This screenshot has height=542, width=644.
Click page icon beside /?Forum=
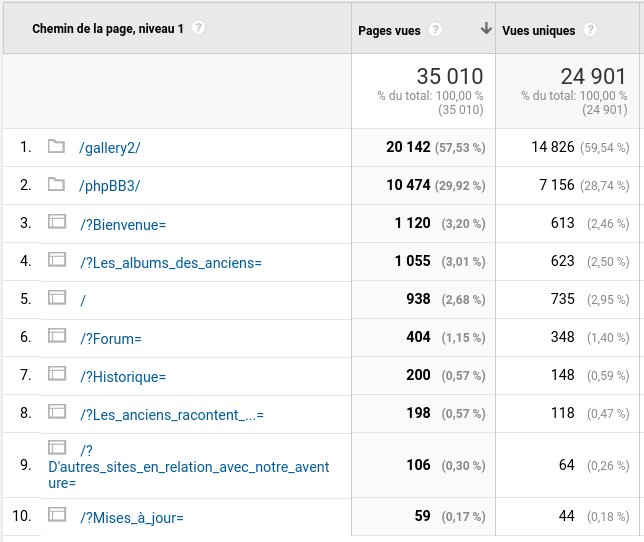tap(56, 337)
